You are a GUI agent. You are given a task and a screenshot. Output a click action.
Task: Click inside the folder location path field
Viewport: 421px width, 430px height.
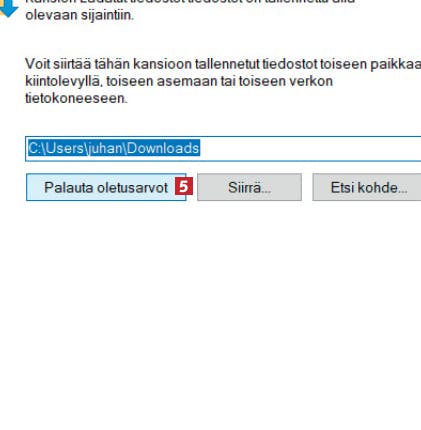[223, 149]
